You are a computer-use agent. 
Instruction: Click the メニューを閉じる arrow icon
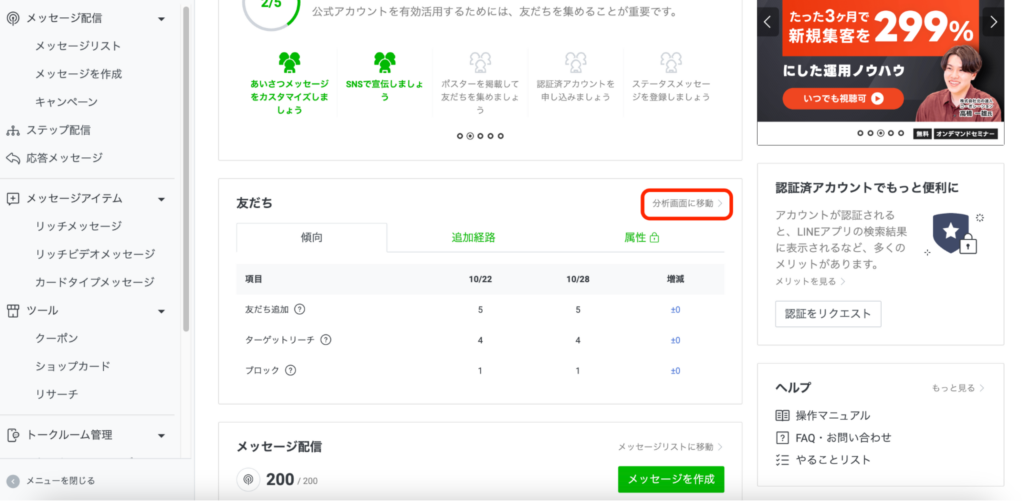[13, 481]
